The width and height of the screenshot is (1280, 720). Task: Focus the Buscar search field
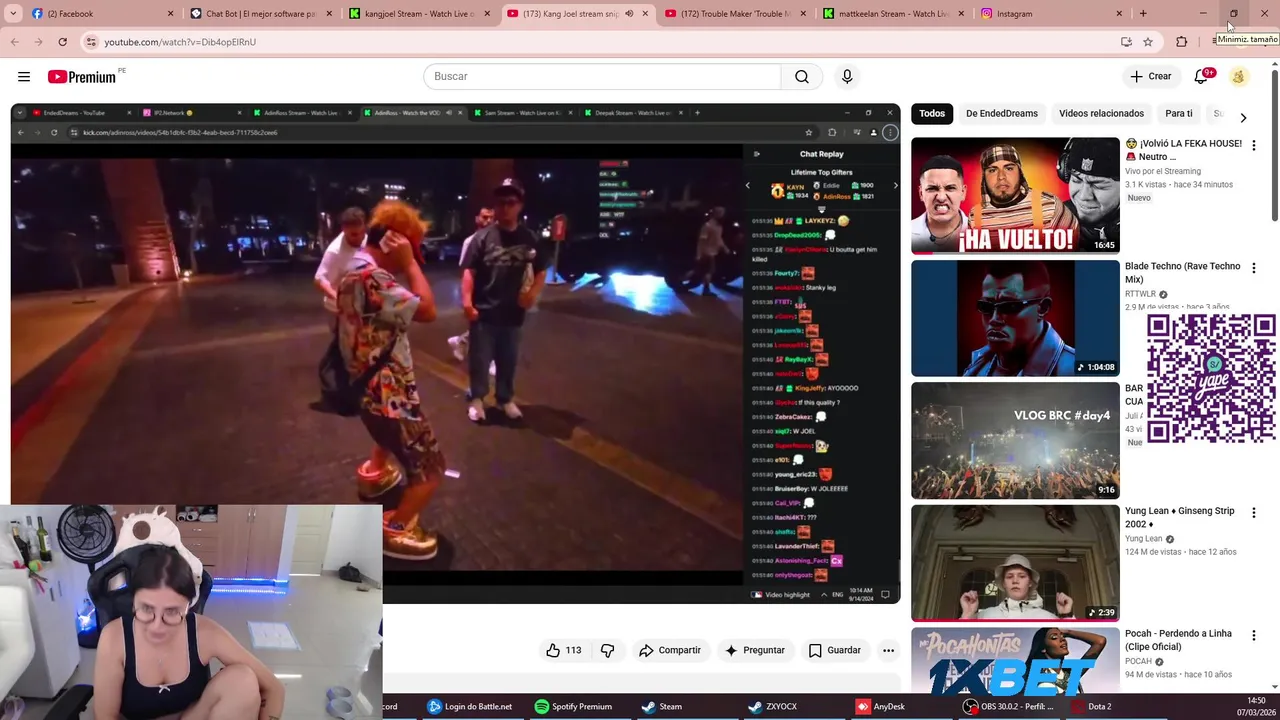[x=602, y=77]
